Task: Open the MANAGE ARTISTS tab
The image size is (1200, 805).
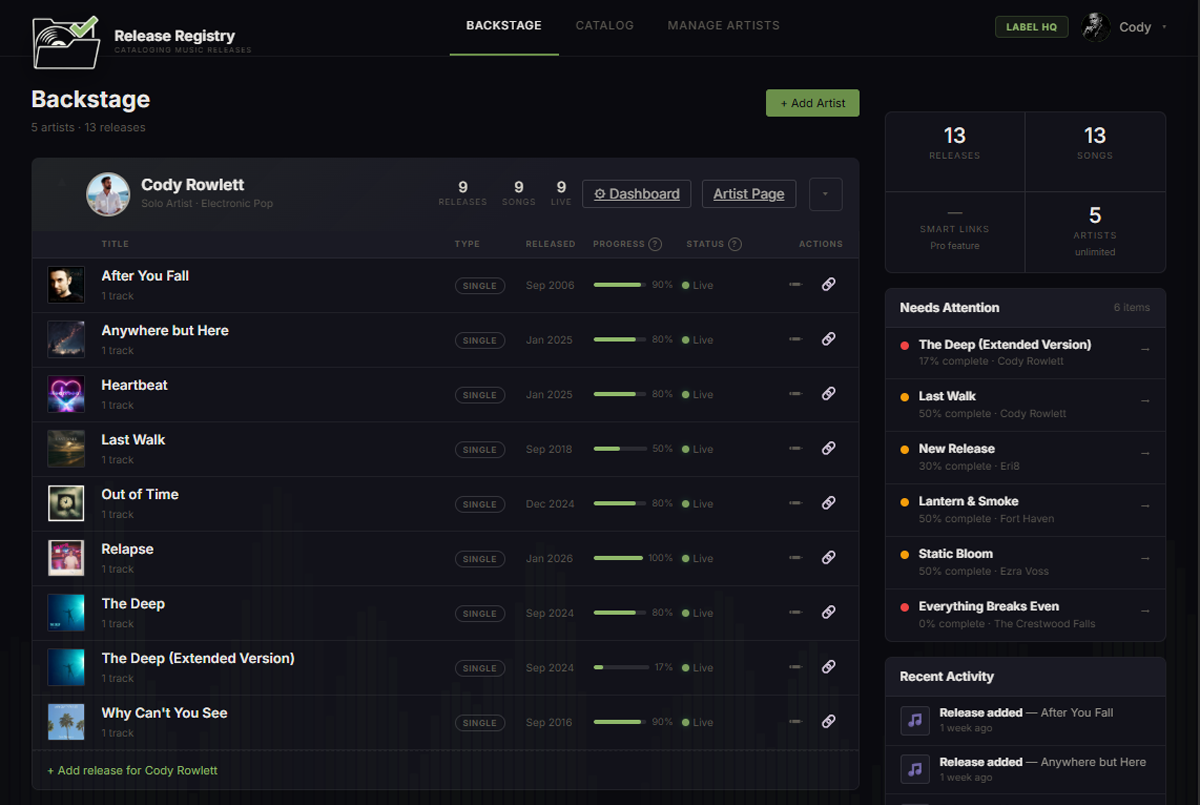Action: tap(723, 25)
